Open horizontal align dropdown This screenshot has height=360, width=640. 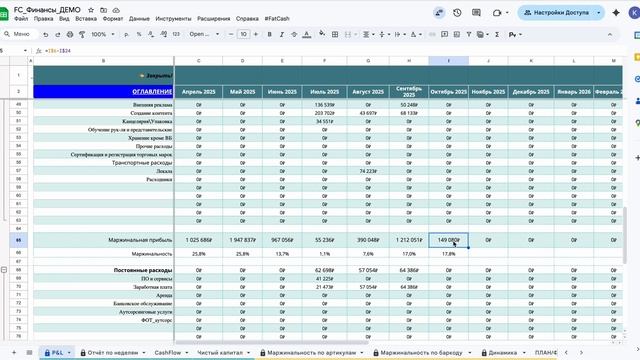click(x=368, y=35)
